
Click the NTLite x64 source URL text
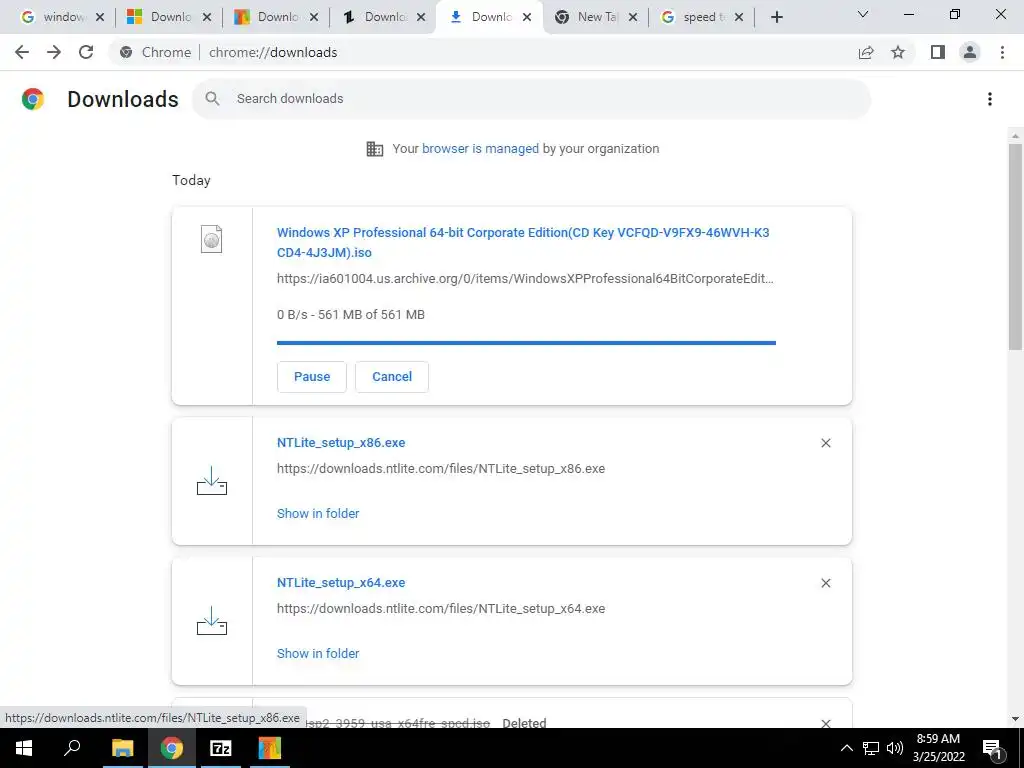pyautogui.click(x=441, y=609)
